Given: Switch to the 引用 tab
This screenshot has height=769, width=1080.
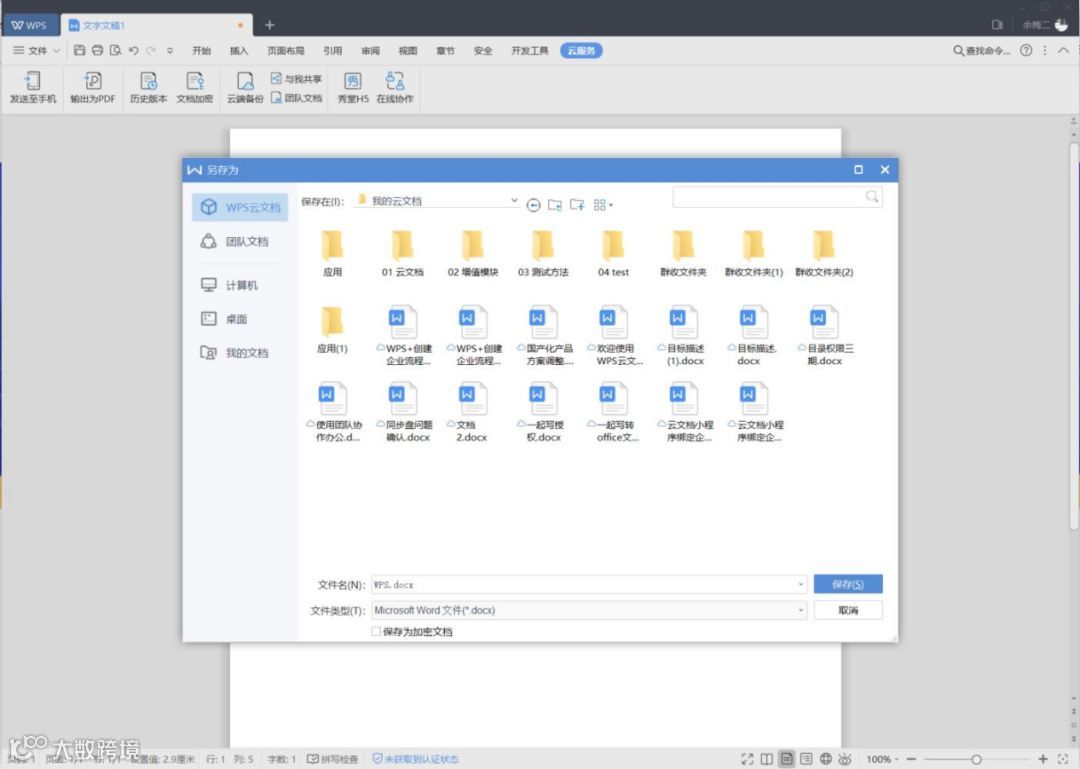Looking at the screenshot, I should (x=333, y=50).
